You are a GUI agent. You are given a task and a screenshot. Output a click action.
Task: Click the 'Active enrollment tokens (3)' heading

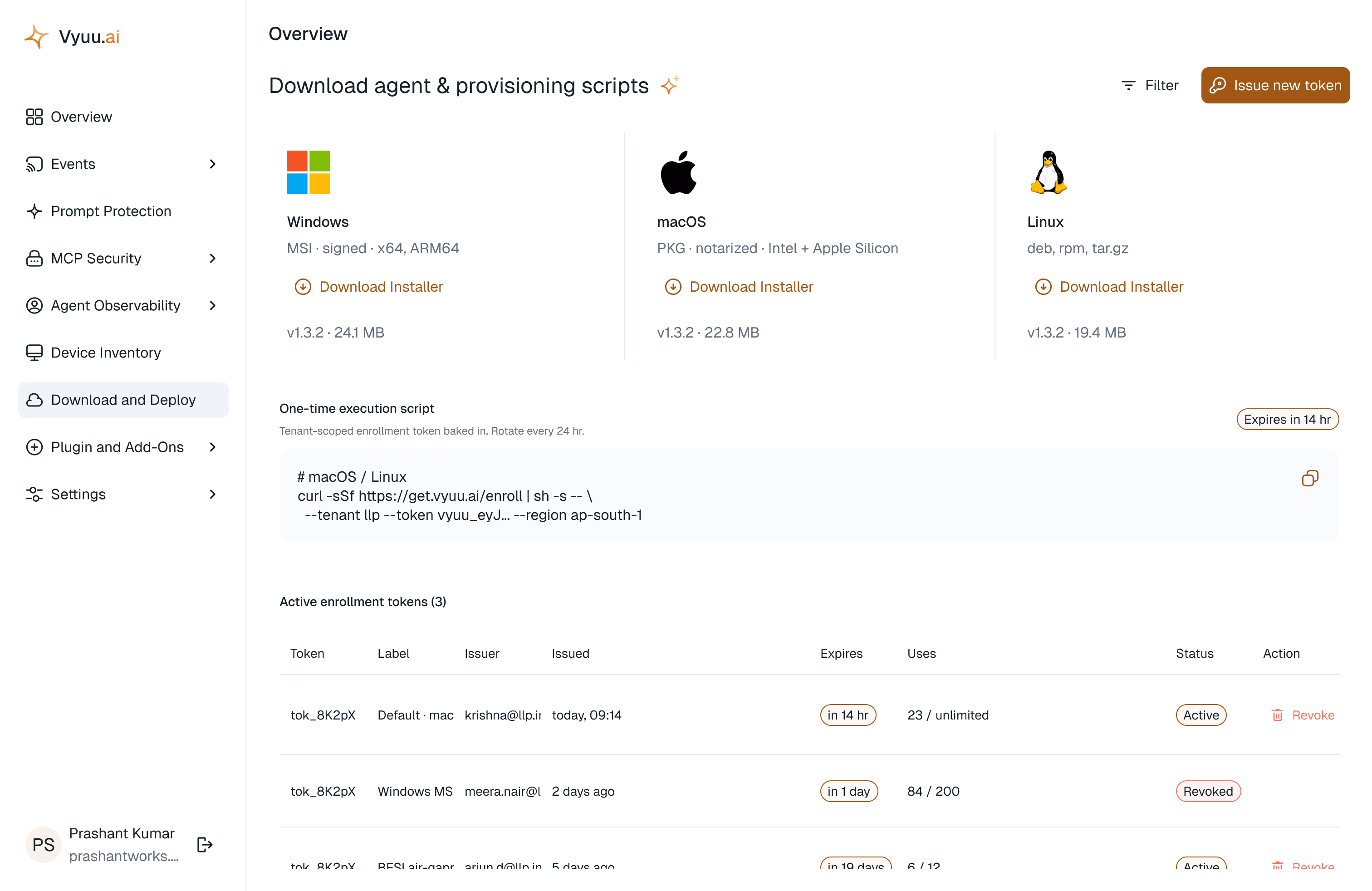point(363,602)
